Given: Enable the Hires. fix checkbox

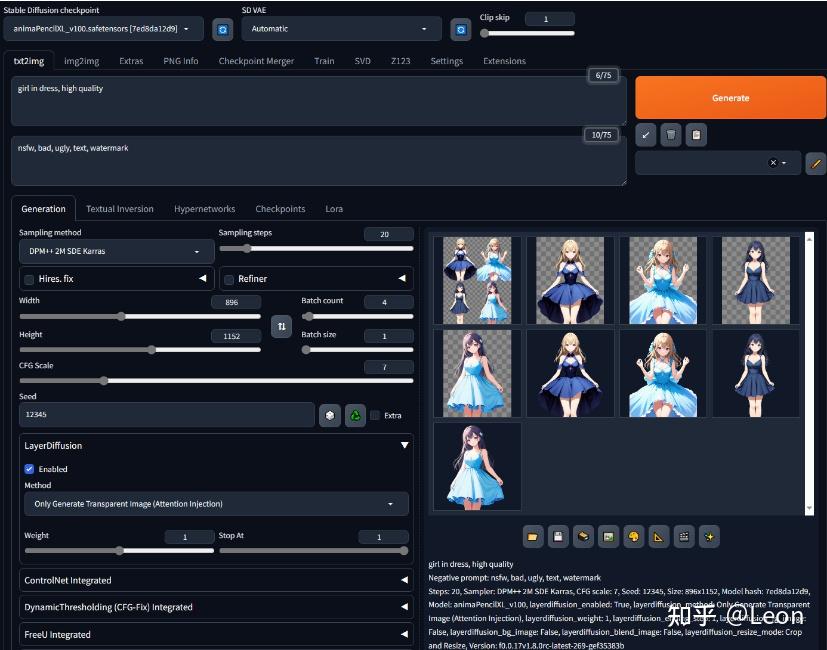Looking at the screenshot, I should pyautogui.click(x=30, y=280).
